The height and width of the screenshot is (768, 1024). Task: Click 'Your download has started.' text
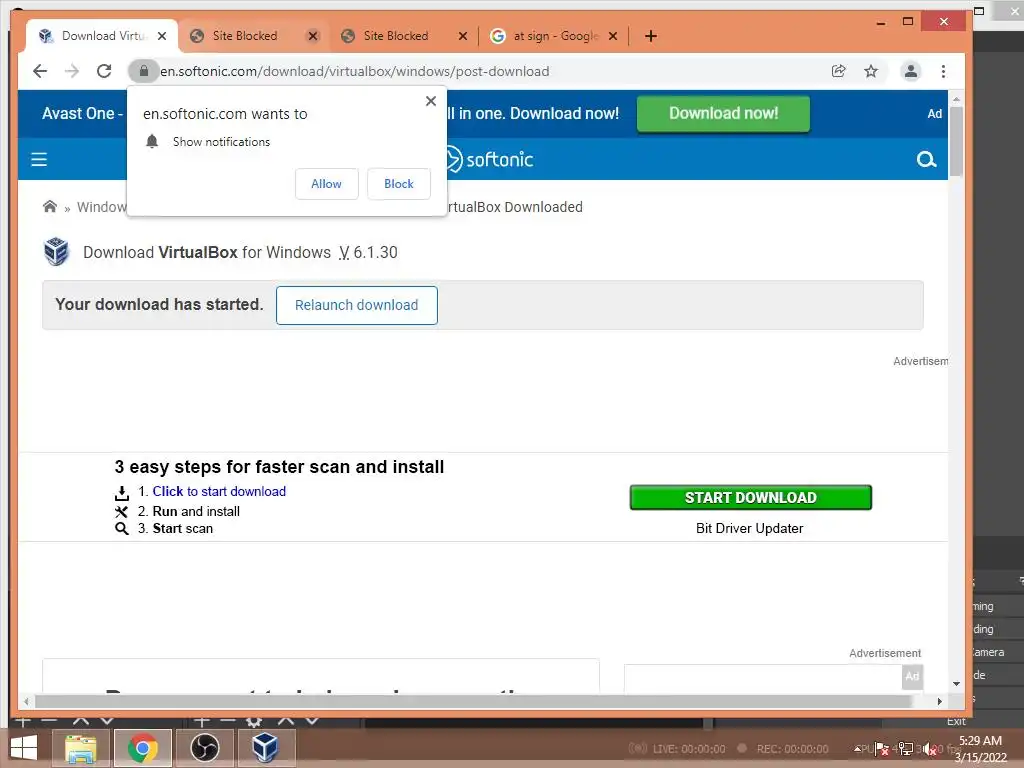coord(159,304)
